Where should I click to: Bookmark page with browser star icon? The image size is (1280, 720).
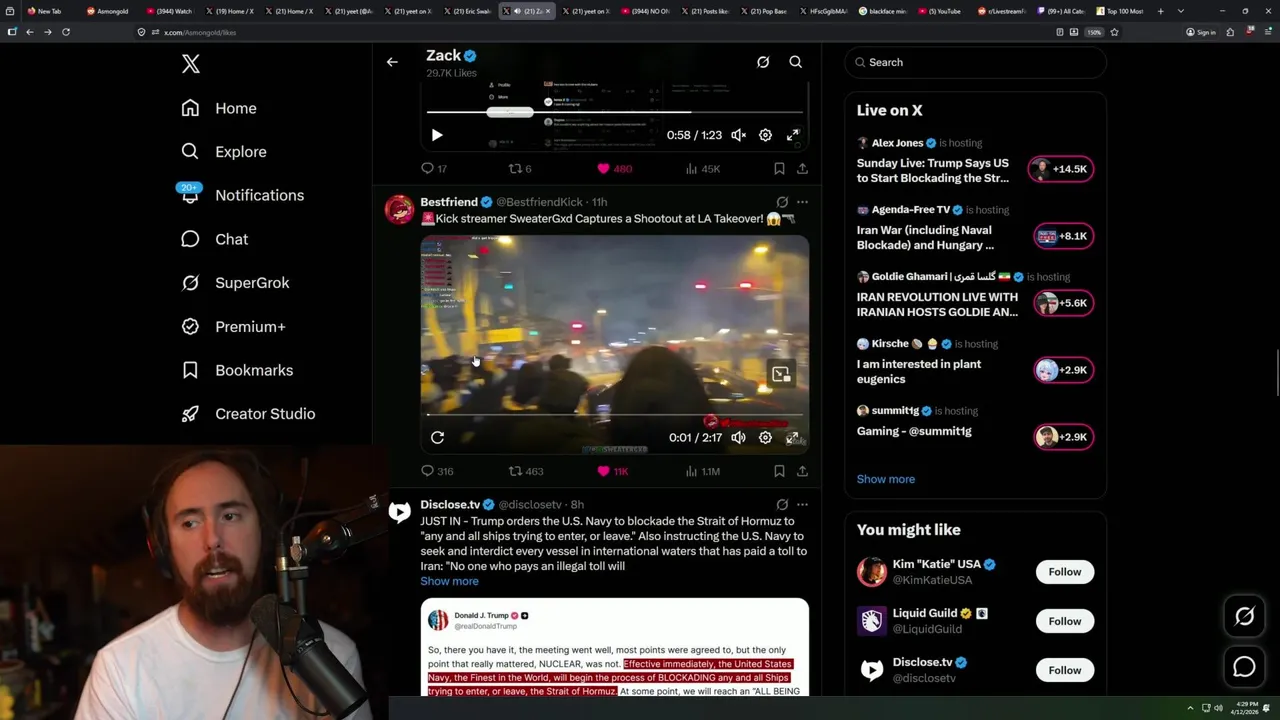[x=1114, y=32]
